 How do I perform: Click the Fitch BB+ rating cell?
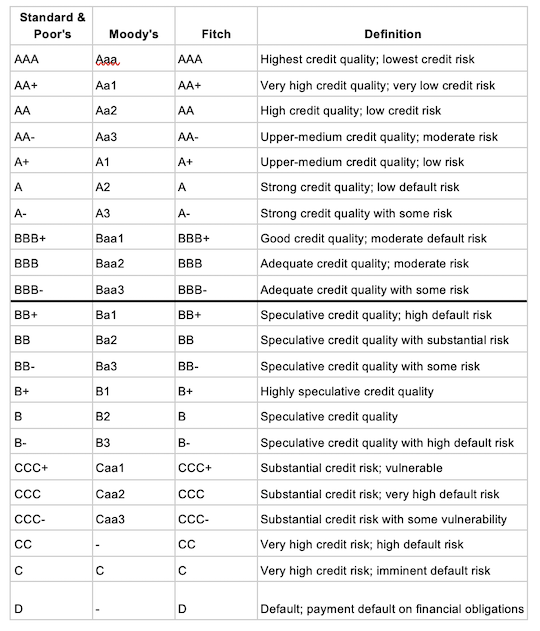(216, 314)
